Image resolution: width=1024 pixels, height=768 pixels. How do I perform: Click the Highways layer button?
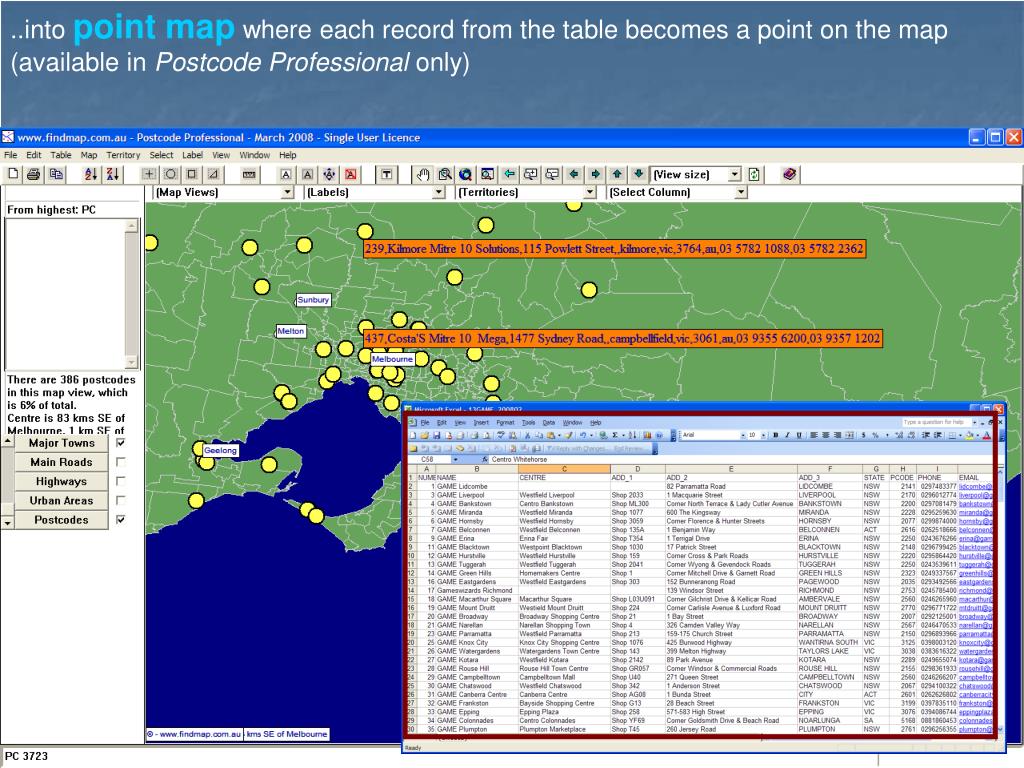coord(61,481)
